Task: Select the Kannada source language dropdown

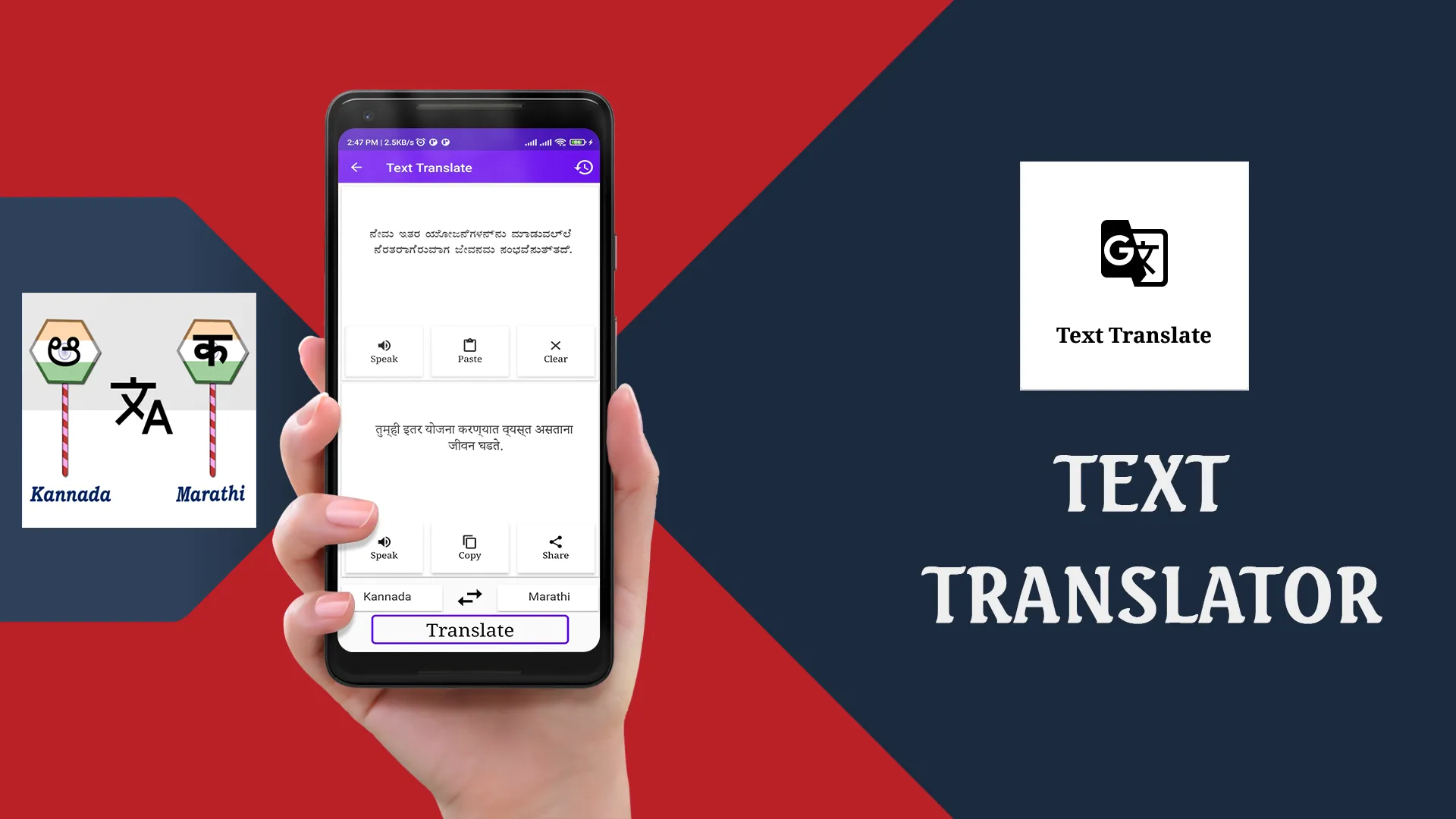Action: coord(388,596)
